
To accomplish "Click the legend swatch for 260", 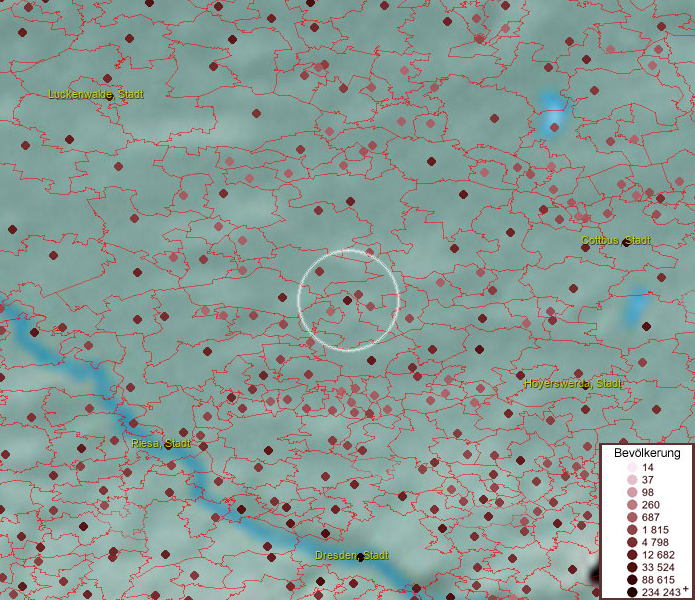I will (x=632, y=505).
